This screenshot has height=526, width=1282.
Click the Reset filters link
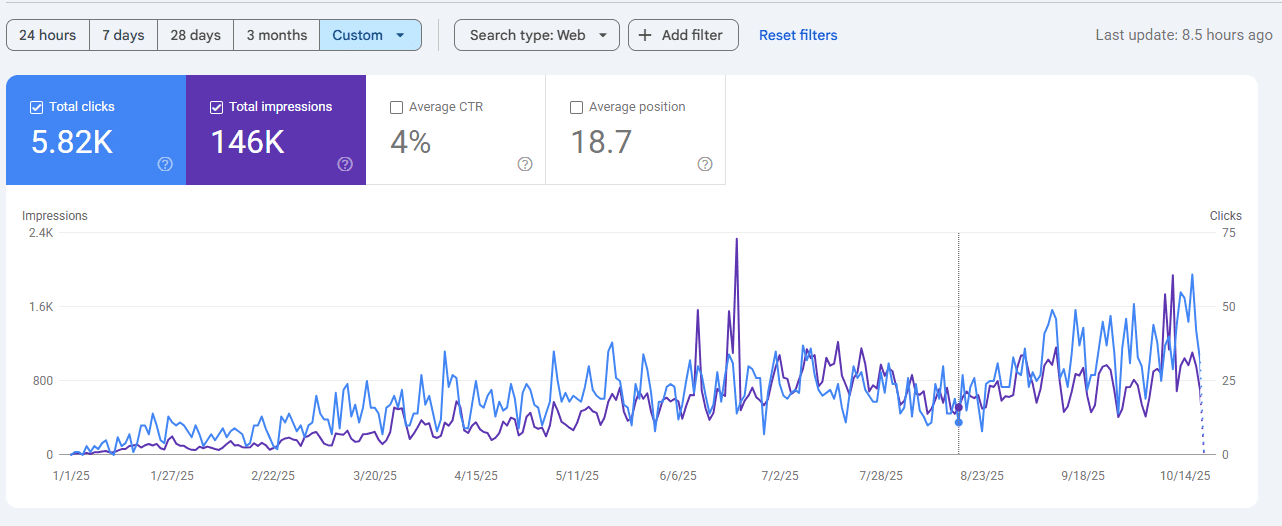click(798, 35)
